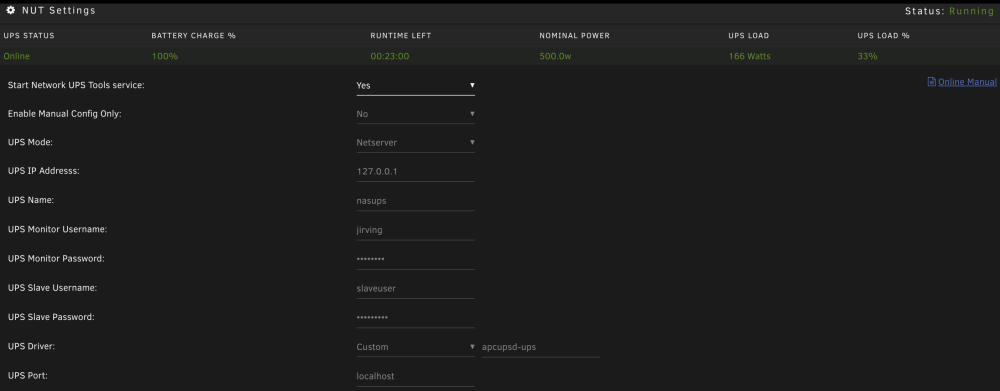The image size is (1000, 391).
Task: Click the 00:23:00 runtime left value
Action: 390,56
